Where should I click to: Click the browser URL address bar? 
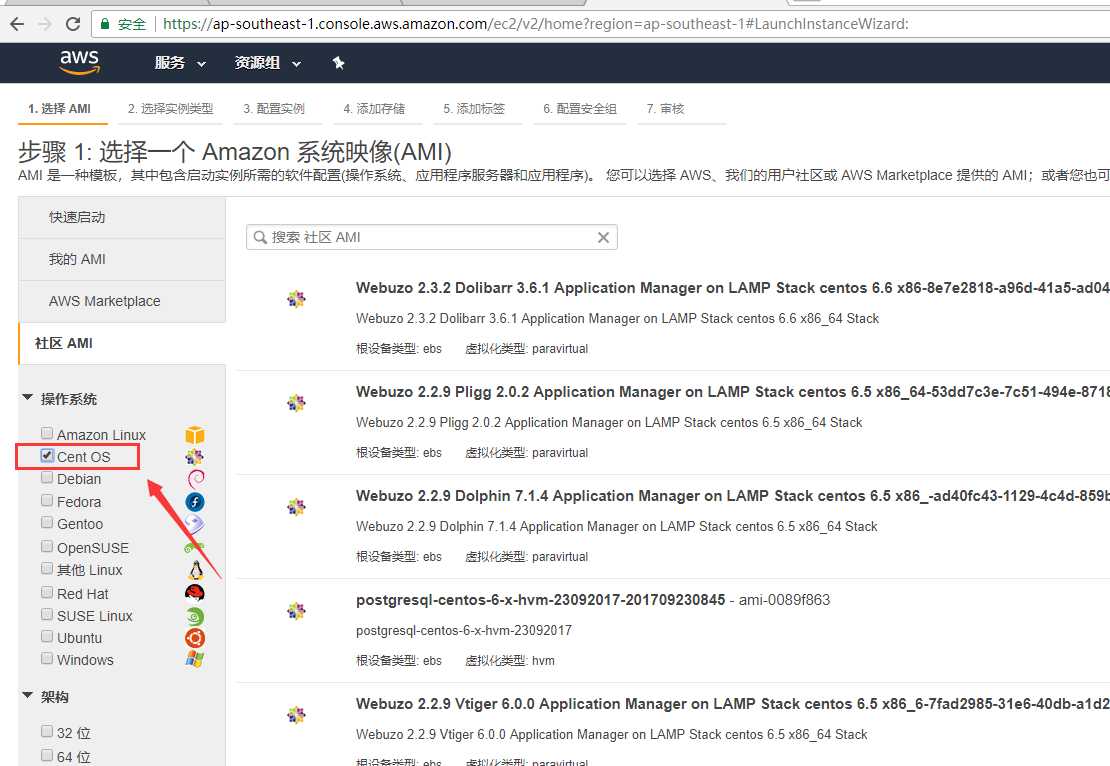pyautogui.click(x=602, y=24)
